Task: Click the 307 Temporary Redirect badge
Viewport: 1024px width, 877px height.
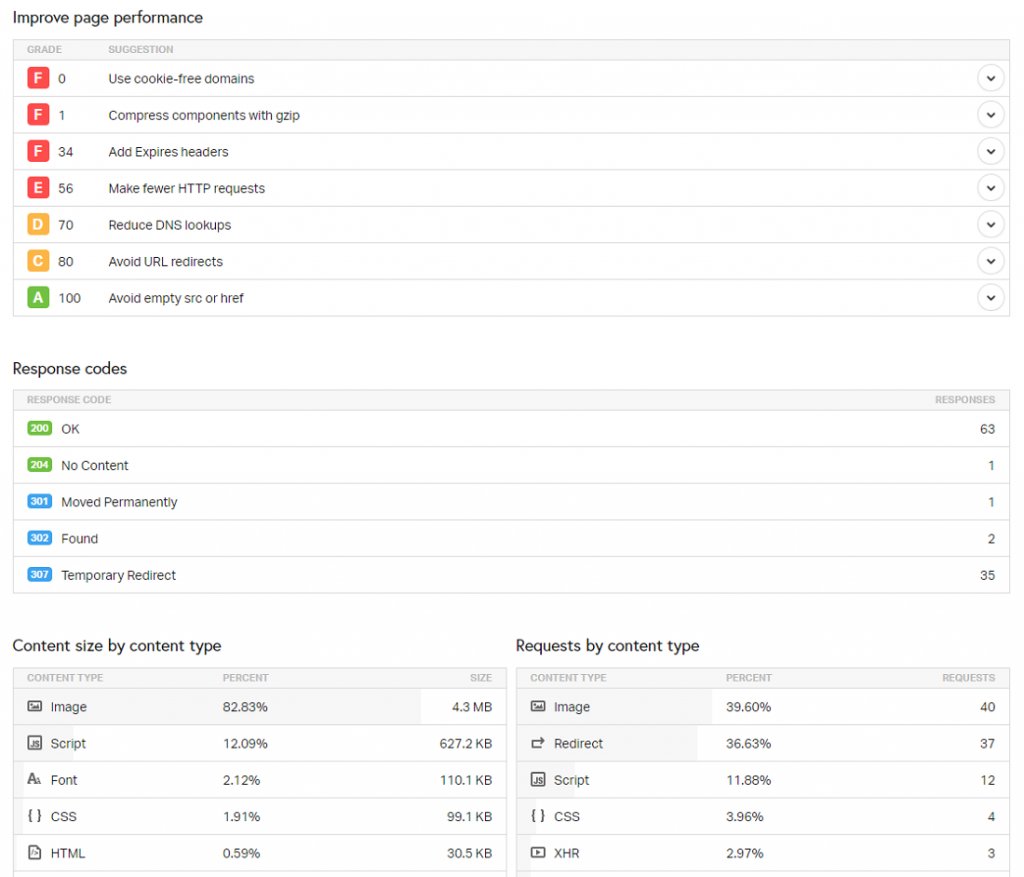Action: pos(38,574)
